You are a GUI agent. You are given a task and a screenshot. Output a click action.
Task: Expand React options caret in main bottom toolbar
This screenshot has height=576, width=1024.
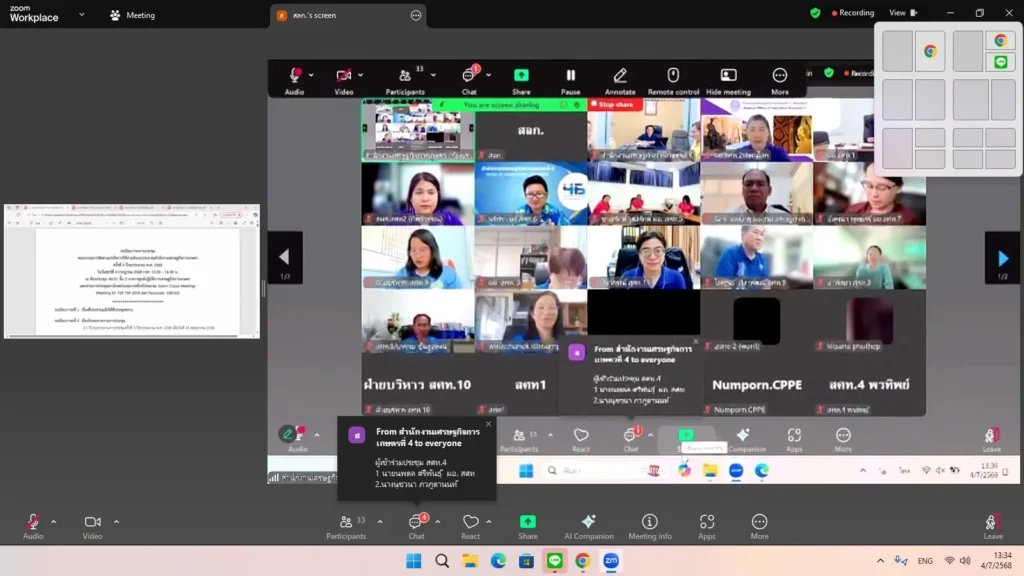point(488,522)
